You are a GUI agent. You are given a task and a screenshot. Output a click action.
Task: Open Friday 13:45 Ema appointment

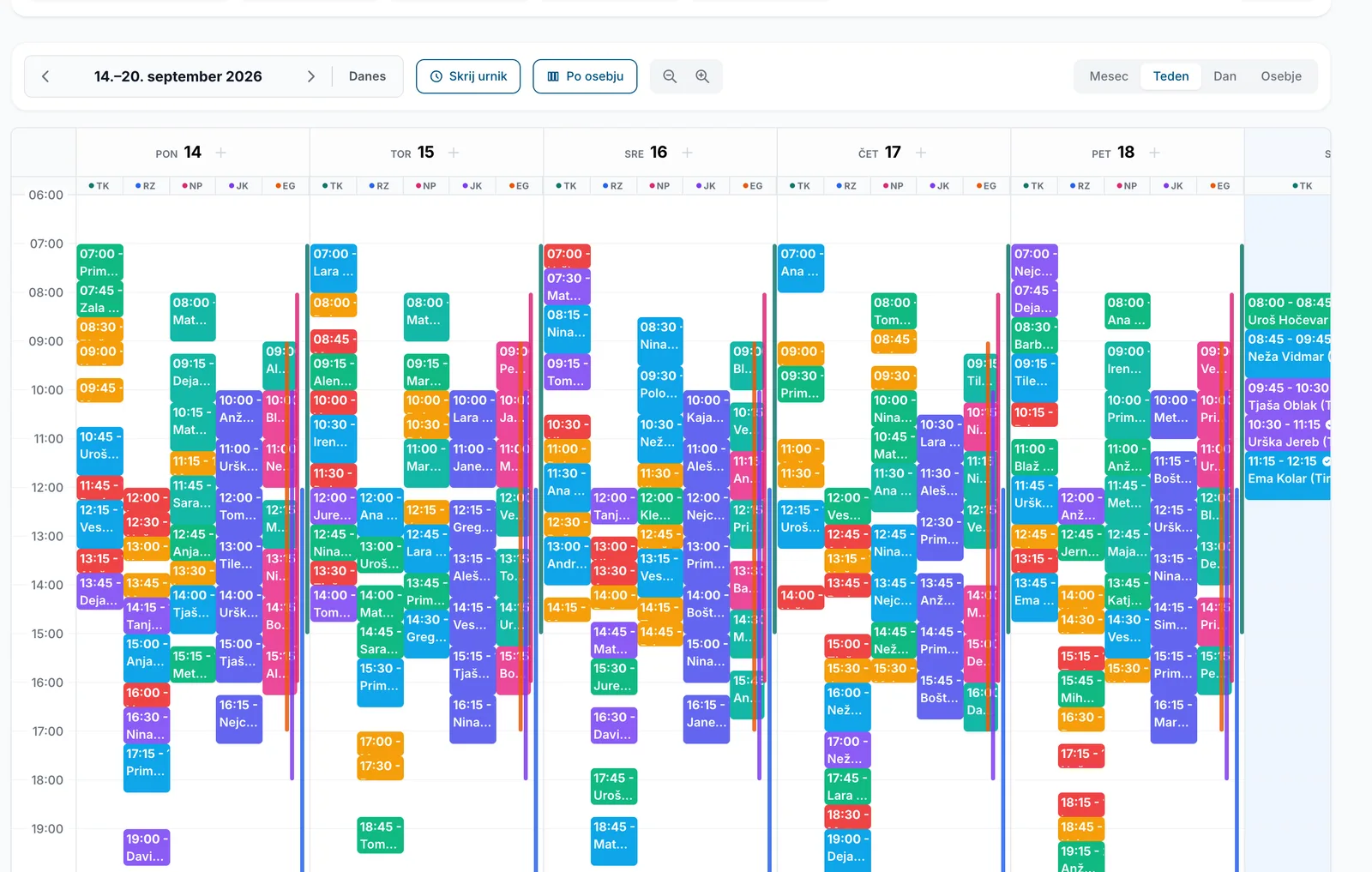(x=1034, y=598)
